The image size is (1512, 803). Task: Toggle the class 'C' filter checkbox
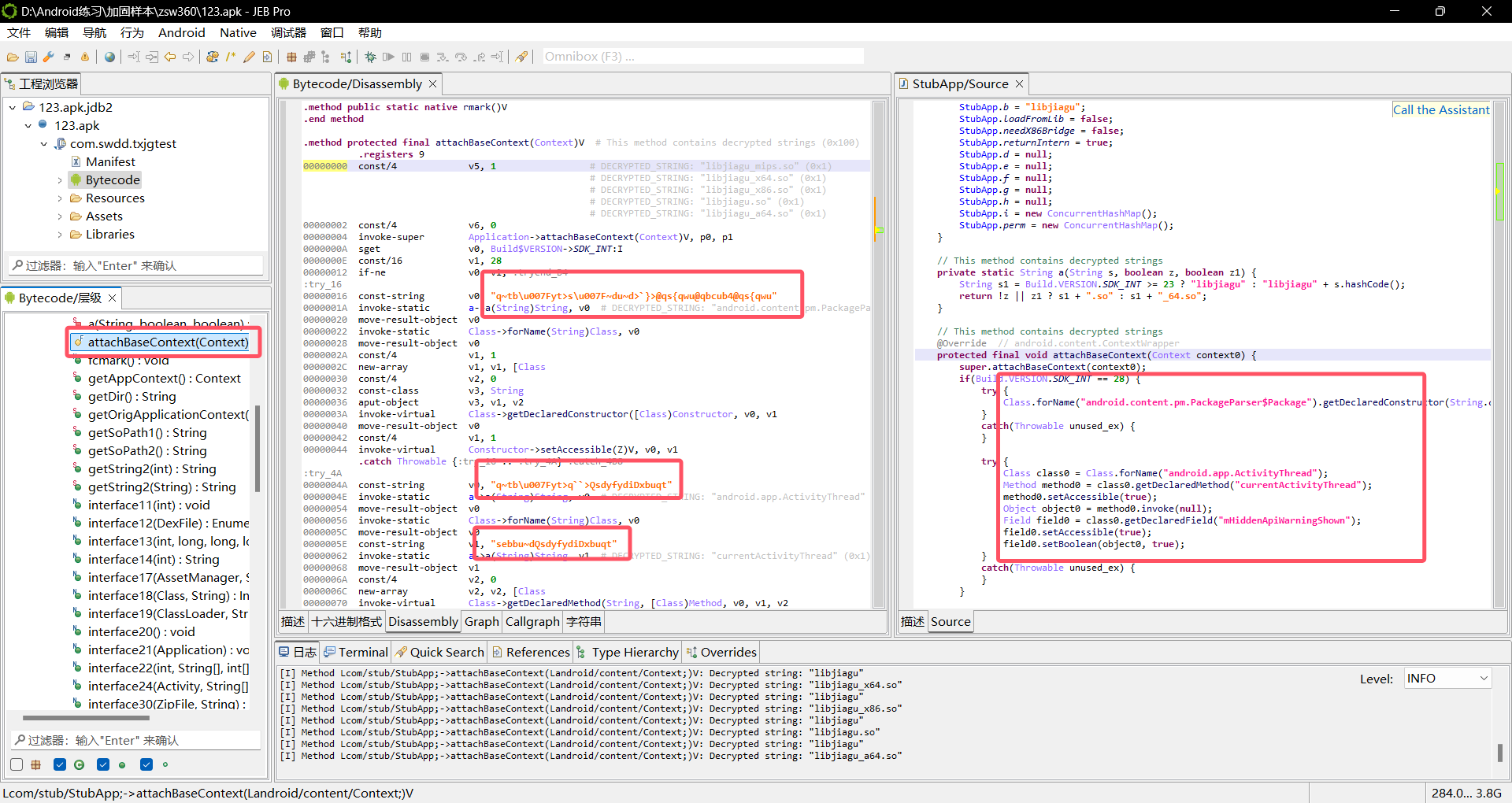(60, 764)
